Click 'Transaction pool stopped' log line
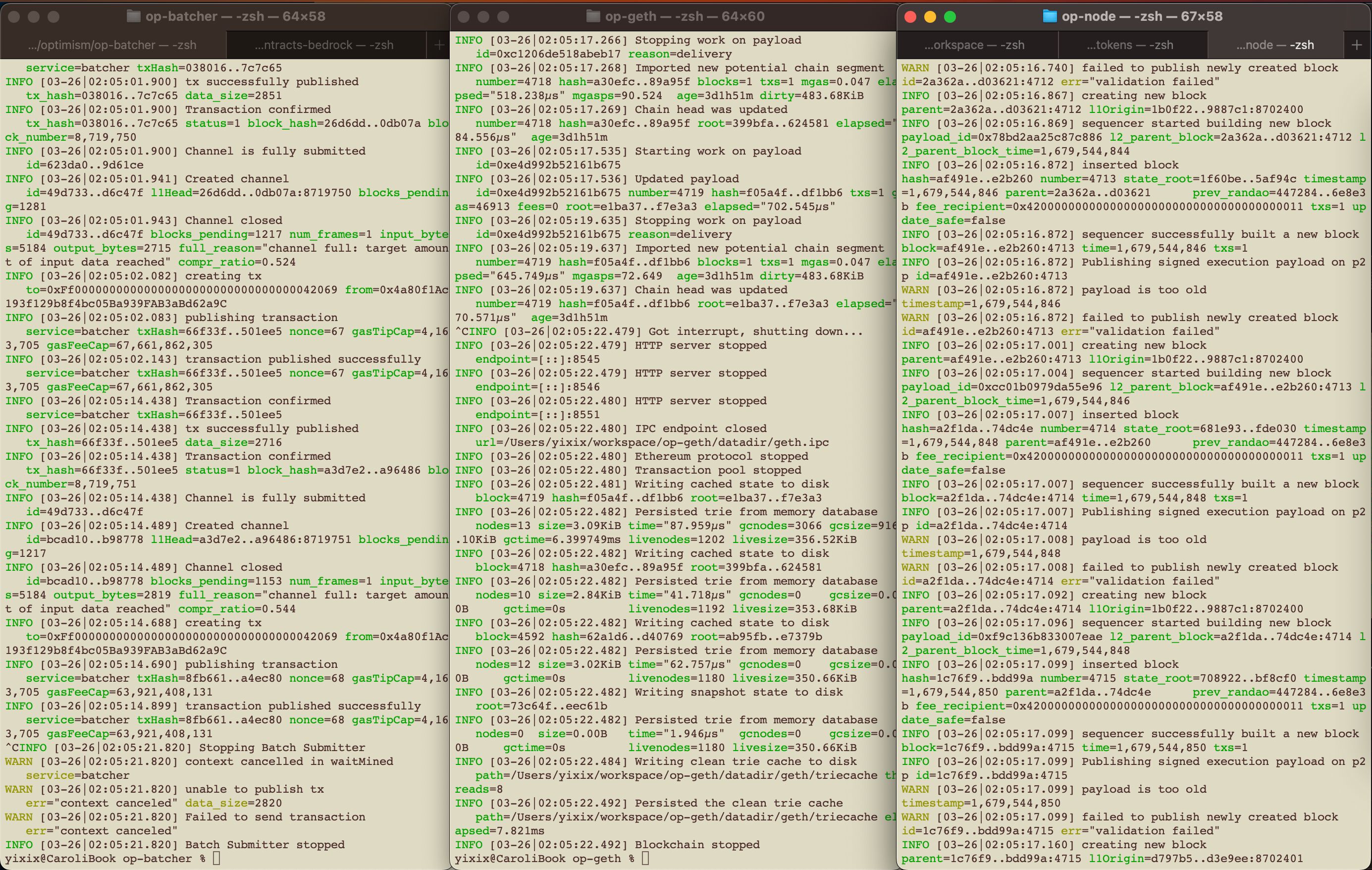Screen dimensions: 1372x870 tap(628, 470)
